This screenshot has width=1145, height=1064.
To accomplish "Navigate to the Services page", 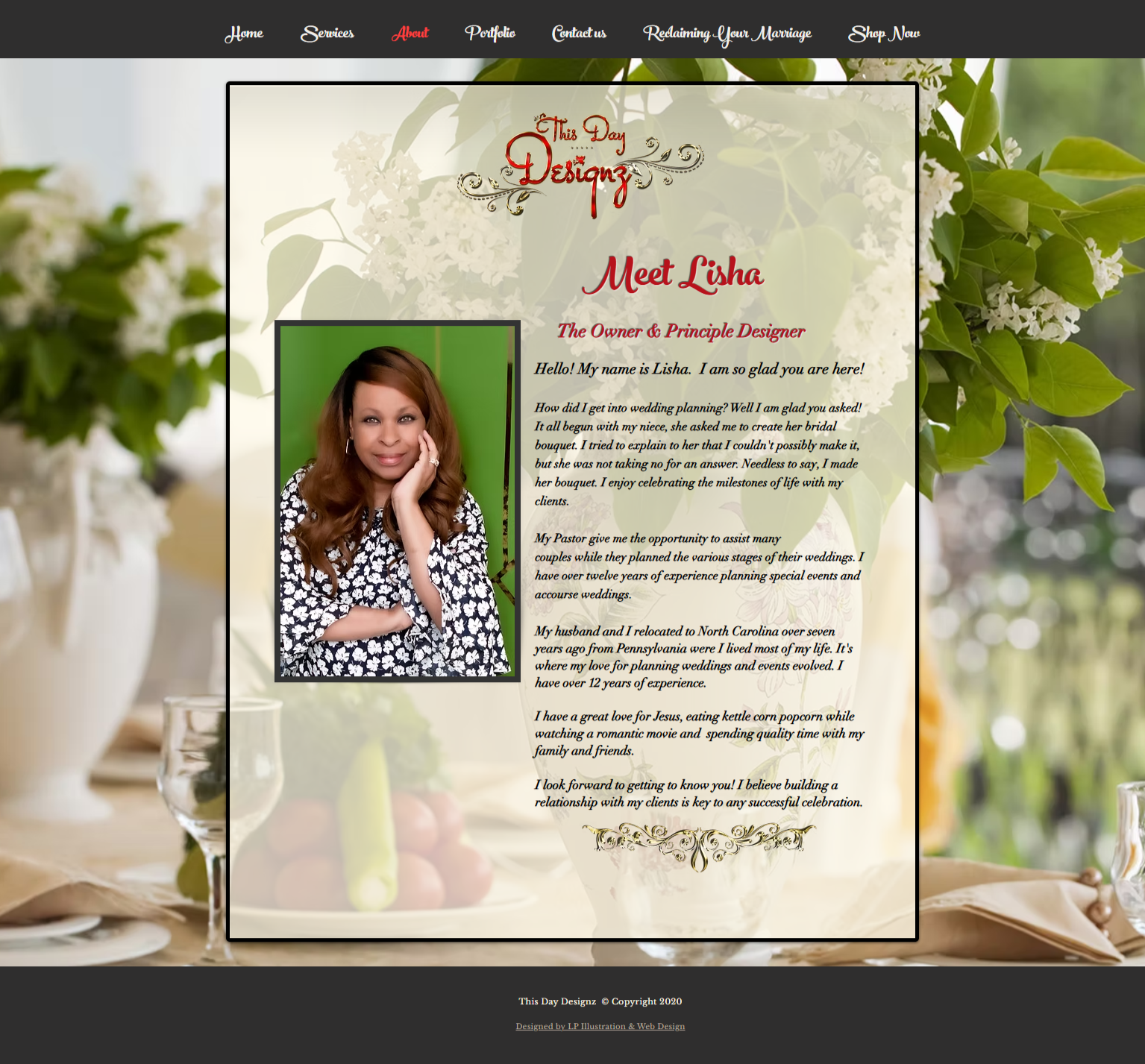I will (x=327, y=33).
